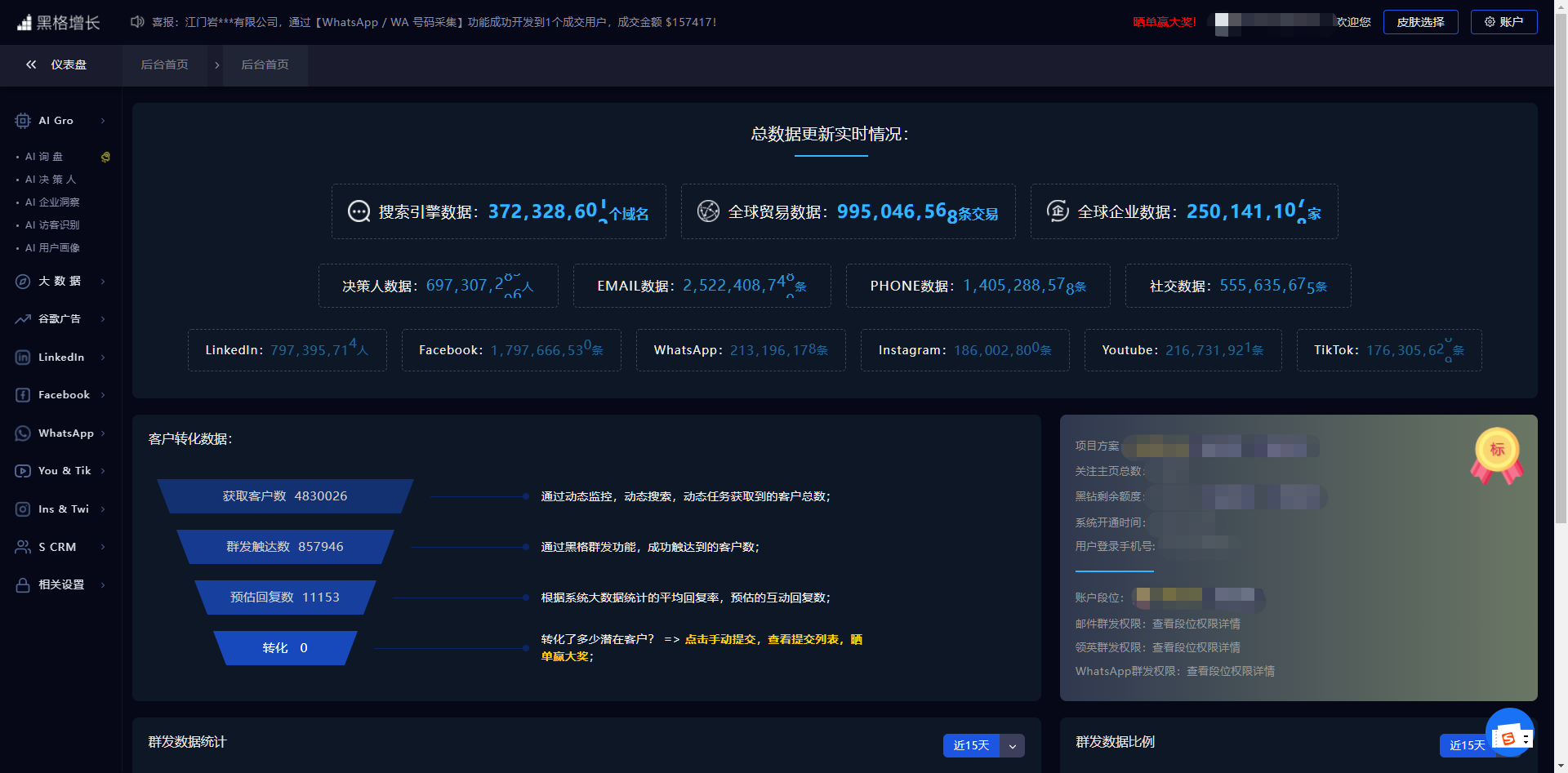This screenshot has width=1568, height=773.
Task: Open the 近15天 dropdown for 群发数据统计
Action: (1012, 746)
